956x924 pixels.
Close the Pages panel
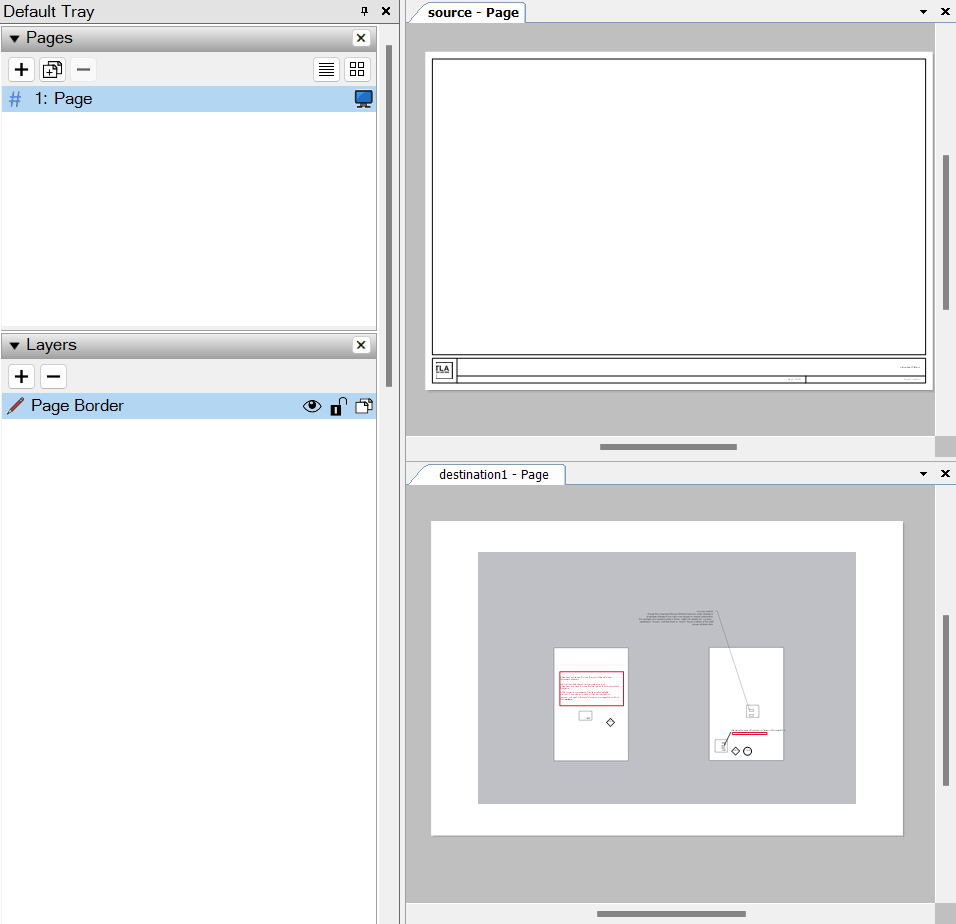click(361, 38)
